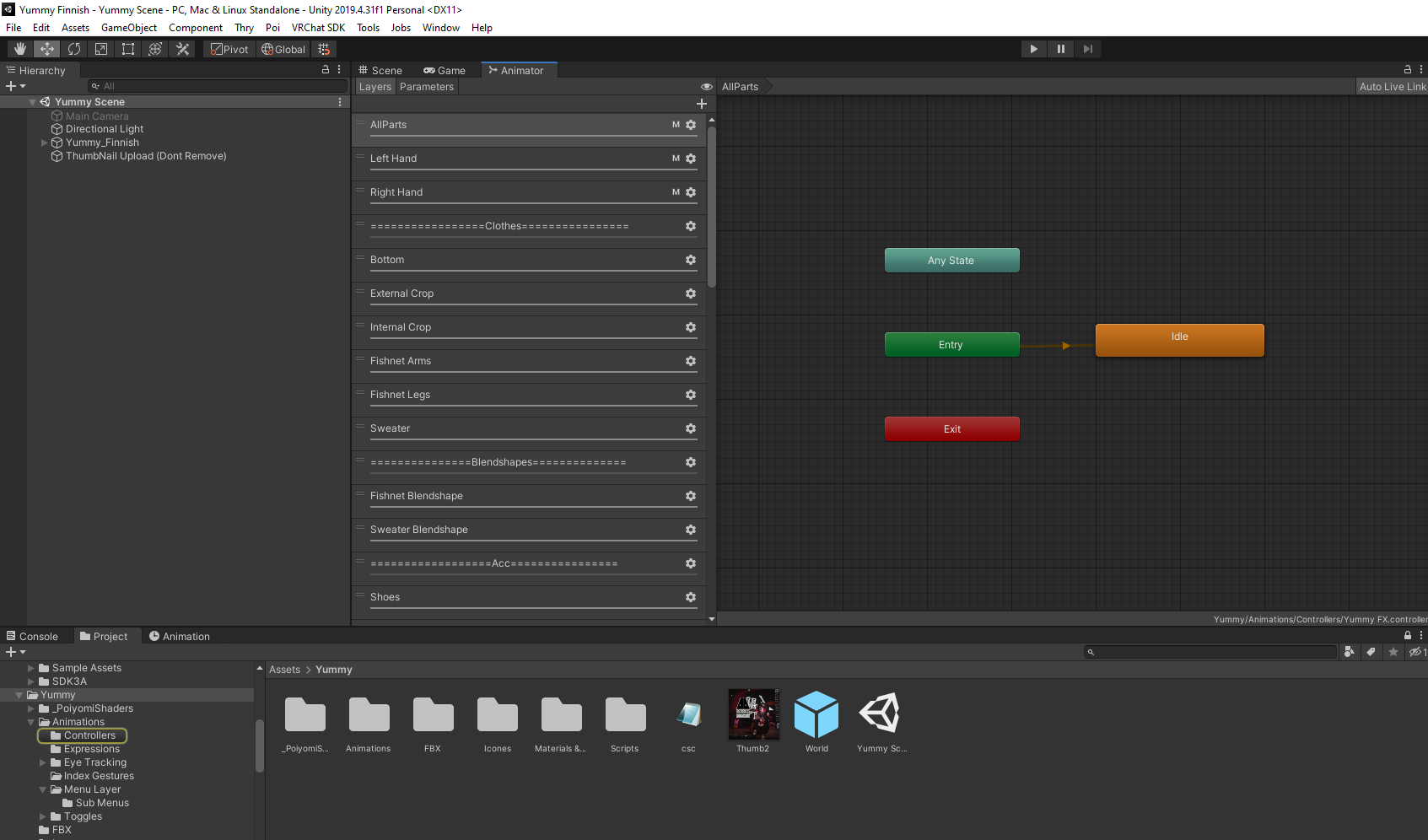Expand Yummy_Finnish in the Hierarchy
Image resolution: width=1428 pixels, height=840 pixels.
44,143
